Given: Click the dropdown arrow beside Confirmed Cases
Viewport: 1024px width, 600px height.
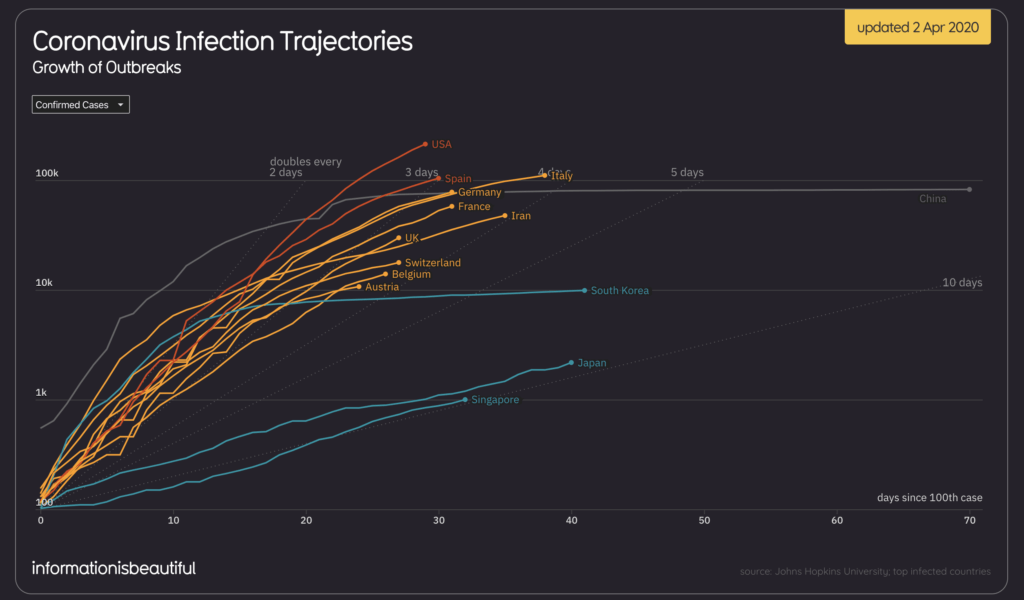Looking at the screenshot, I should [120, 104].
